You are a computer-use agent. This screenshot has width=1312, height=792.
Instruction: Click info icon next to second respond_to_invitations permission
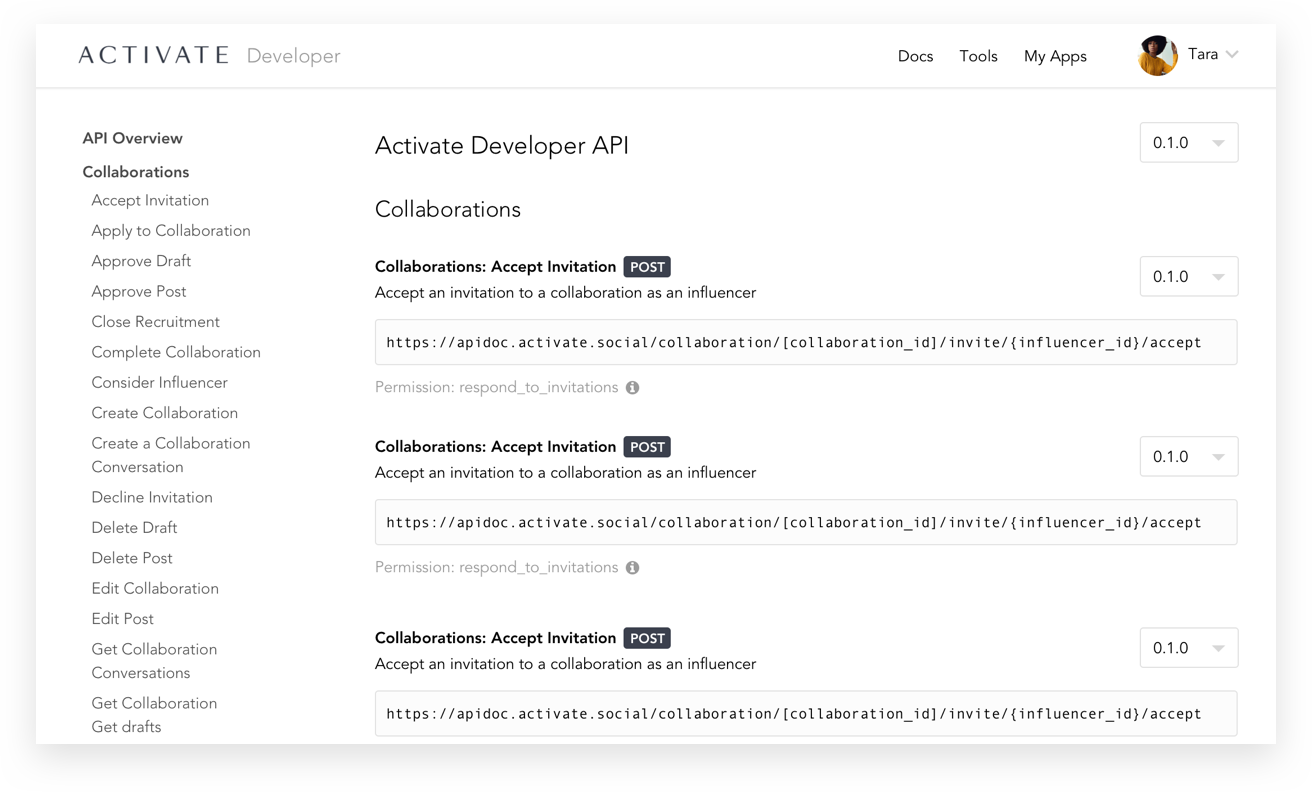633,568
